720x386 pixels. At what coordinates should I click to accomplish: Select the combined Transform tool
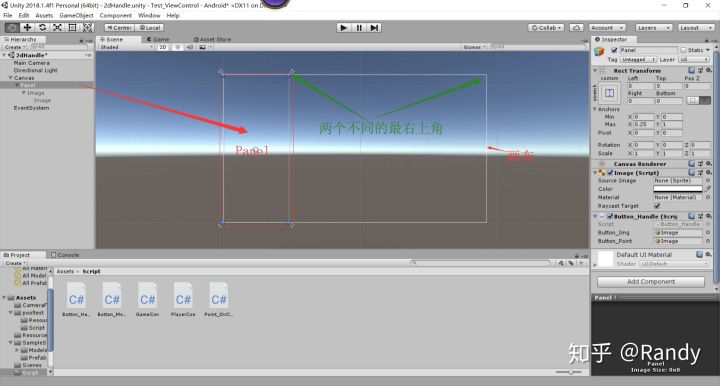click(88, 28)
